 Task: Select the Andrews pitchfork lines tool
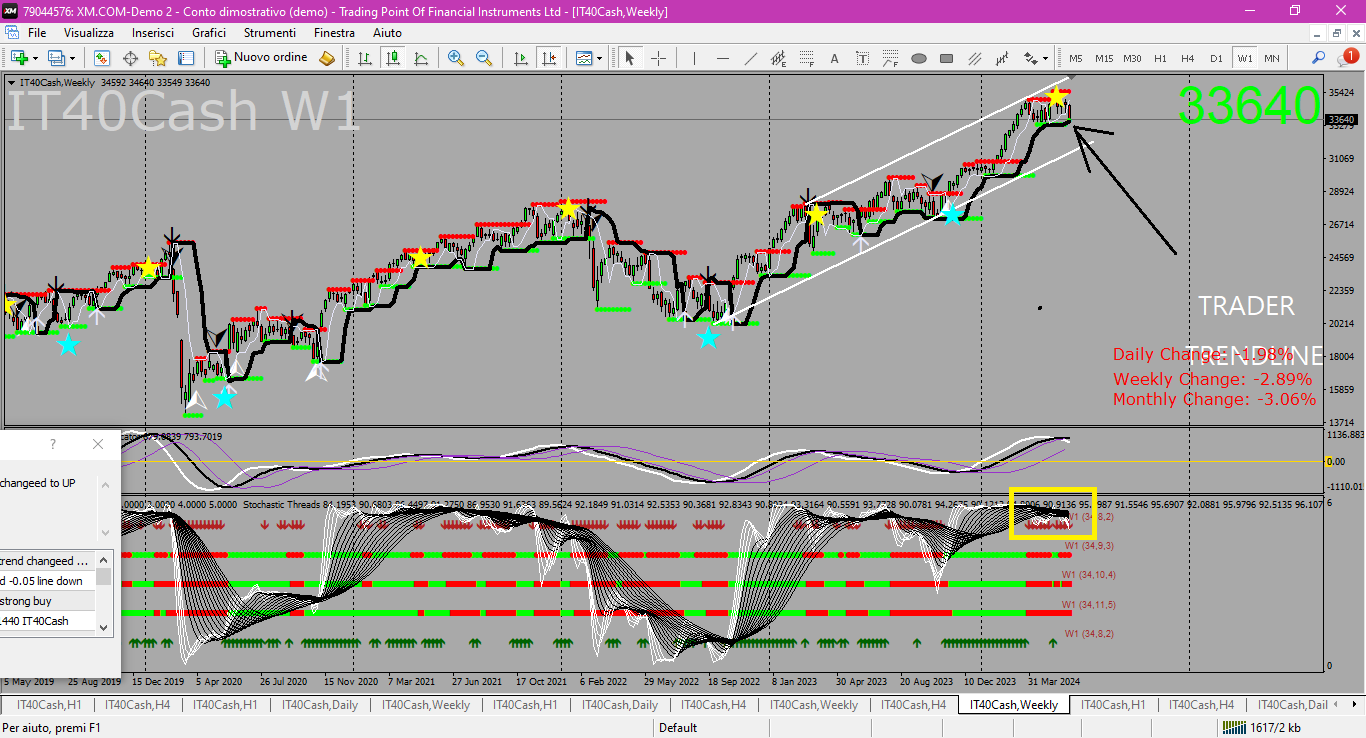pyautogui.click(x=975, y=58)
